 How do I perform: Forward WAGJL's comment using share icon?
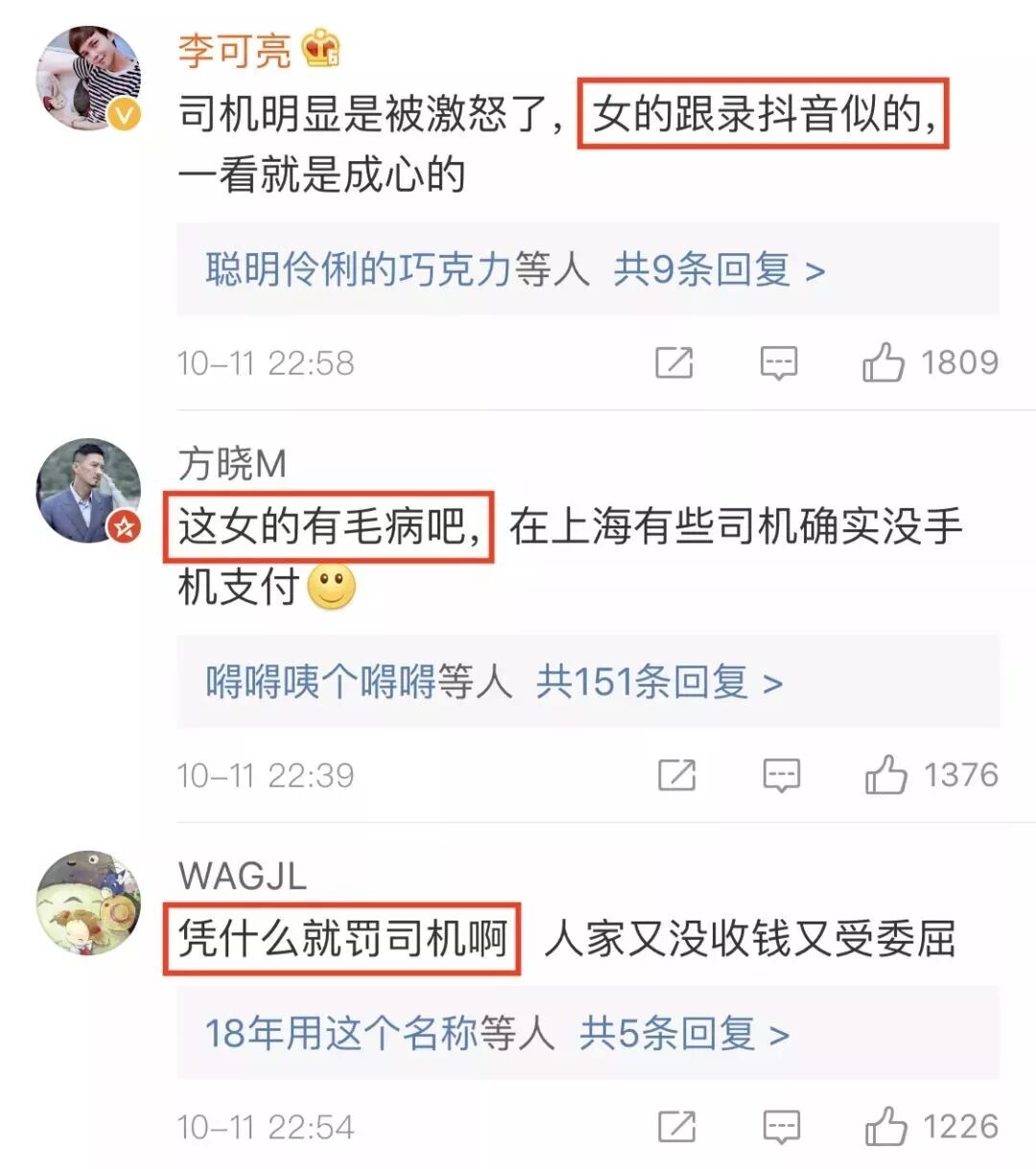coord(677,1127)
